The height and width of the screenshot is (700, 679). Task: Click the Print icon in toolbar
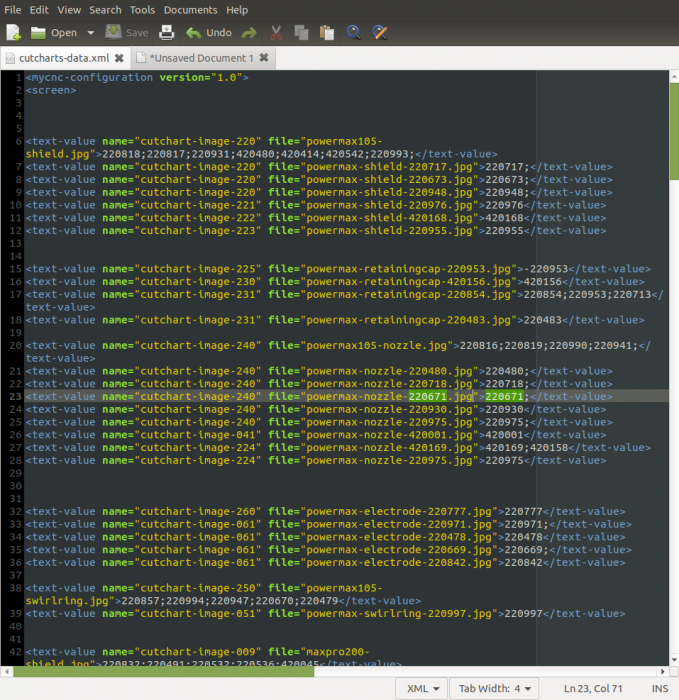(x=165, y=33)
